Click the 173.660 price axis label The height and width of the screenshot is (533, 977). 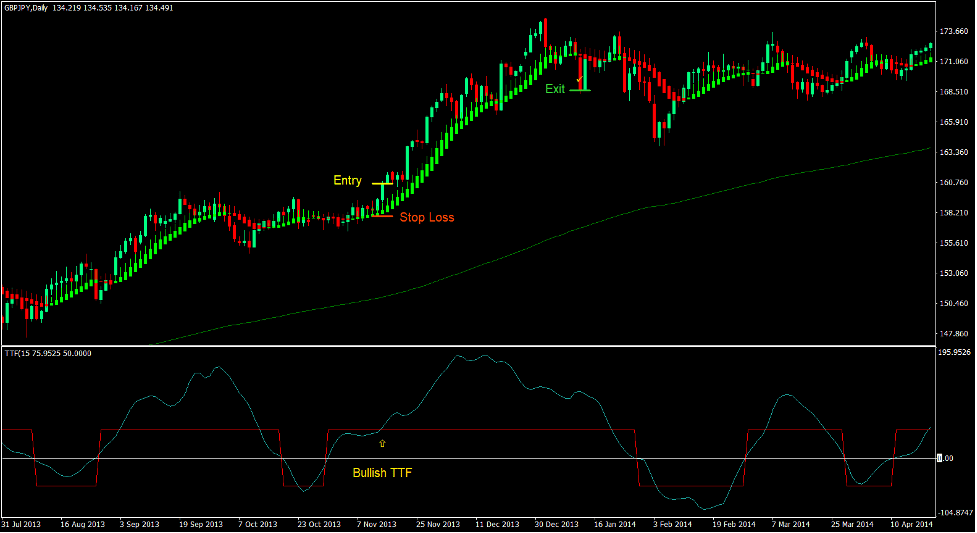[x=954, y=31]
